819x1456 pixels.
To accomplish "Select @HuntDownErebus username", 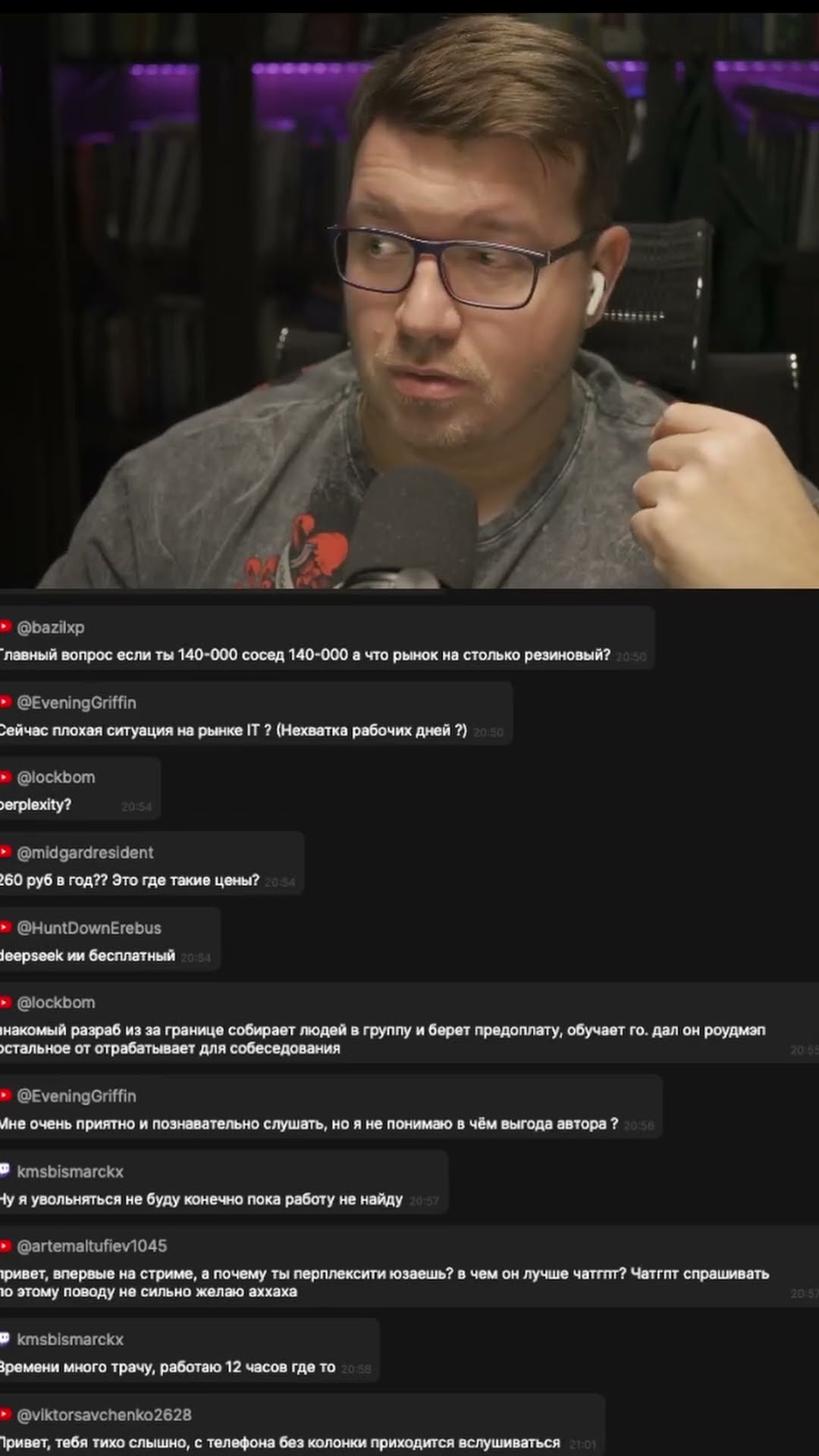I will coord(89,927).
